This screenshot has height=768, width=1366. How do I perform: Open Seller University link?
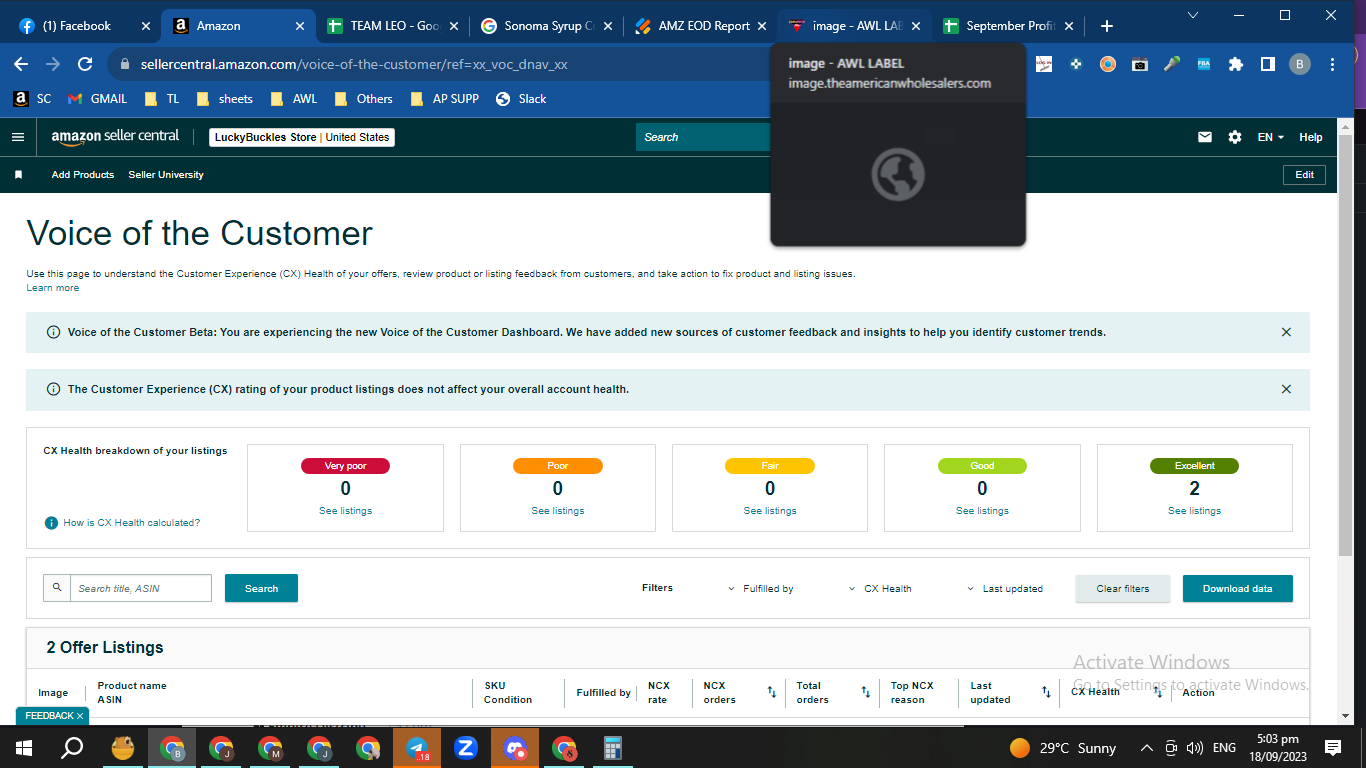click(166, 175)
